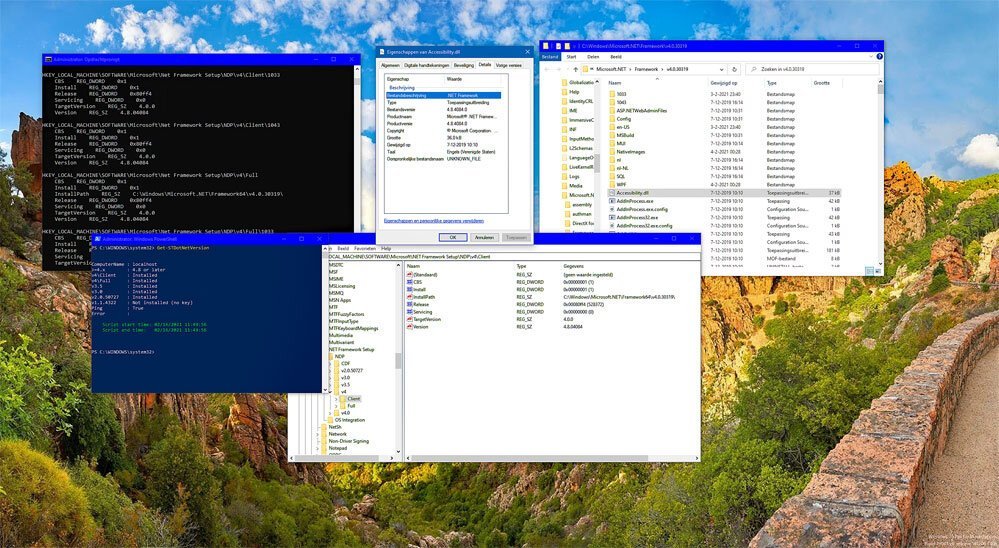Screen dimensions: 999x548
Task: Click the Framework breadcrumb in Explorer address bar
Action: [x=645, y=69]
